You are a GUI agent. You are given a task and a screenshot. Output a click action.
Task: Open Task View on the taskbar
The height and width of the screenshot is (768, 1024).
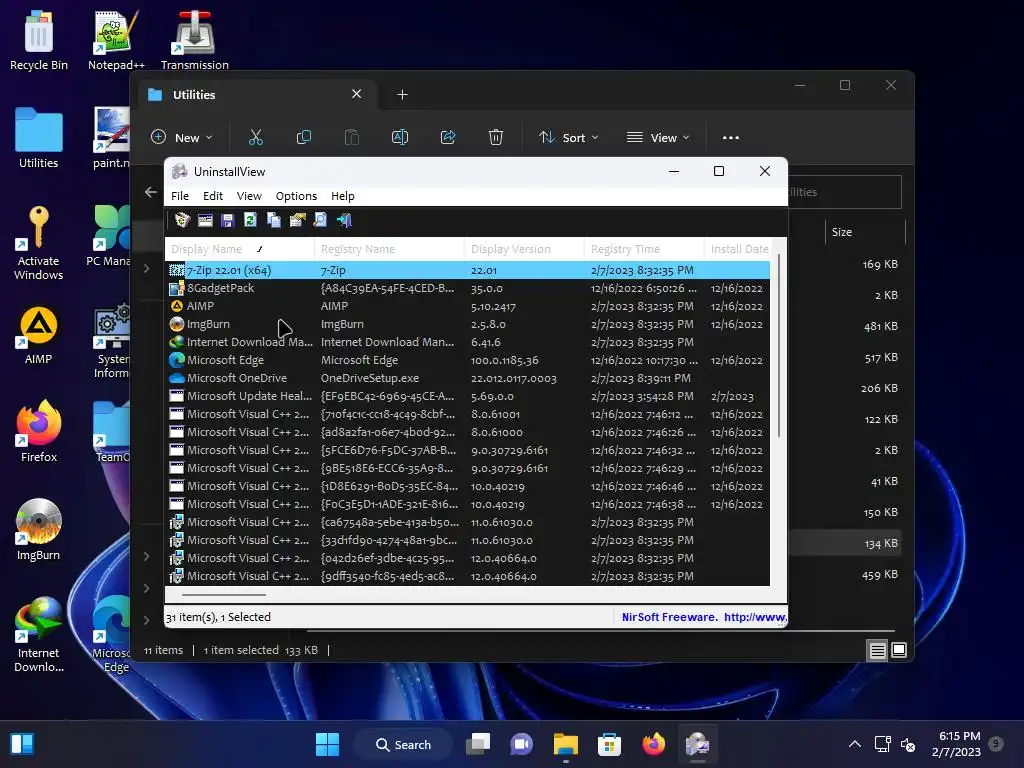[478, 744]
